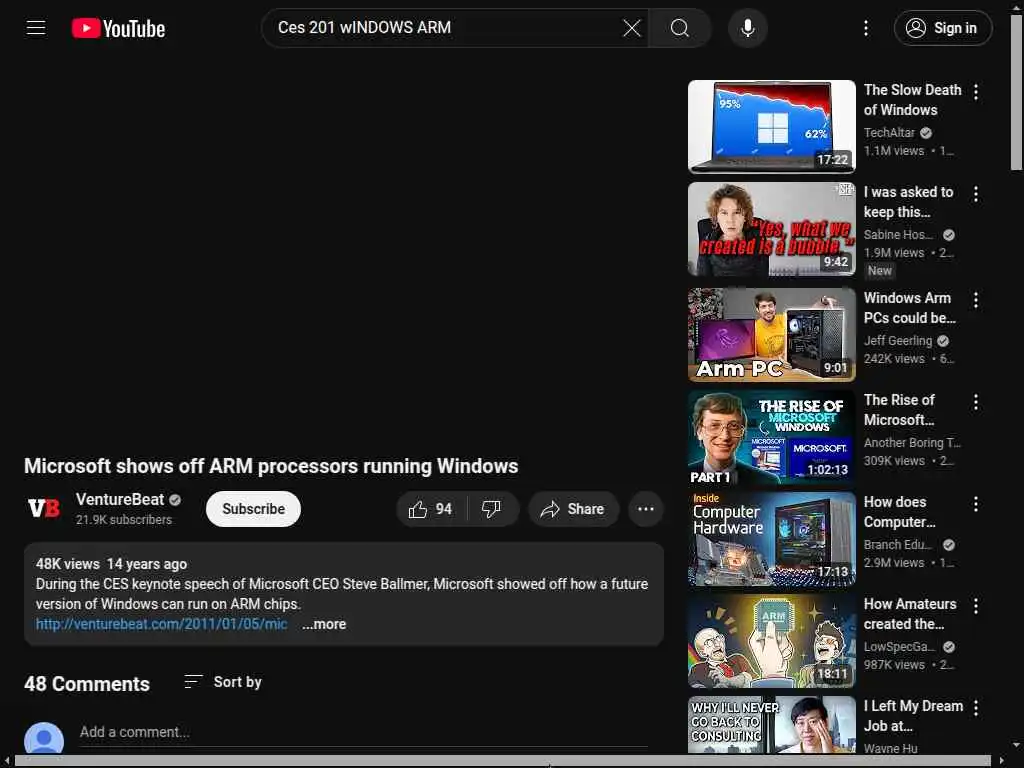
Task: Click title 'Windows Arm PCs could be...'
Action: point(910,308)
